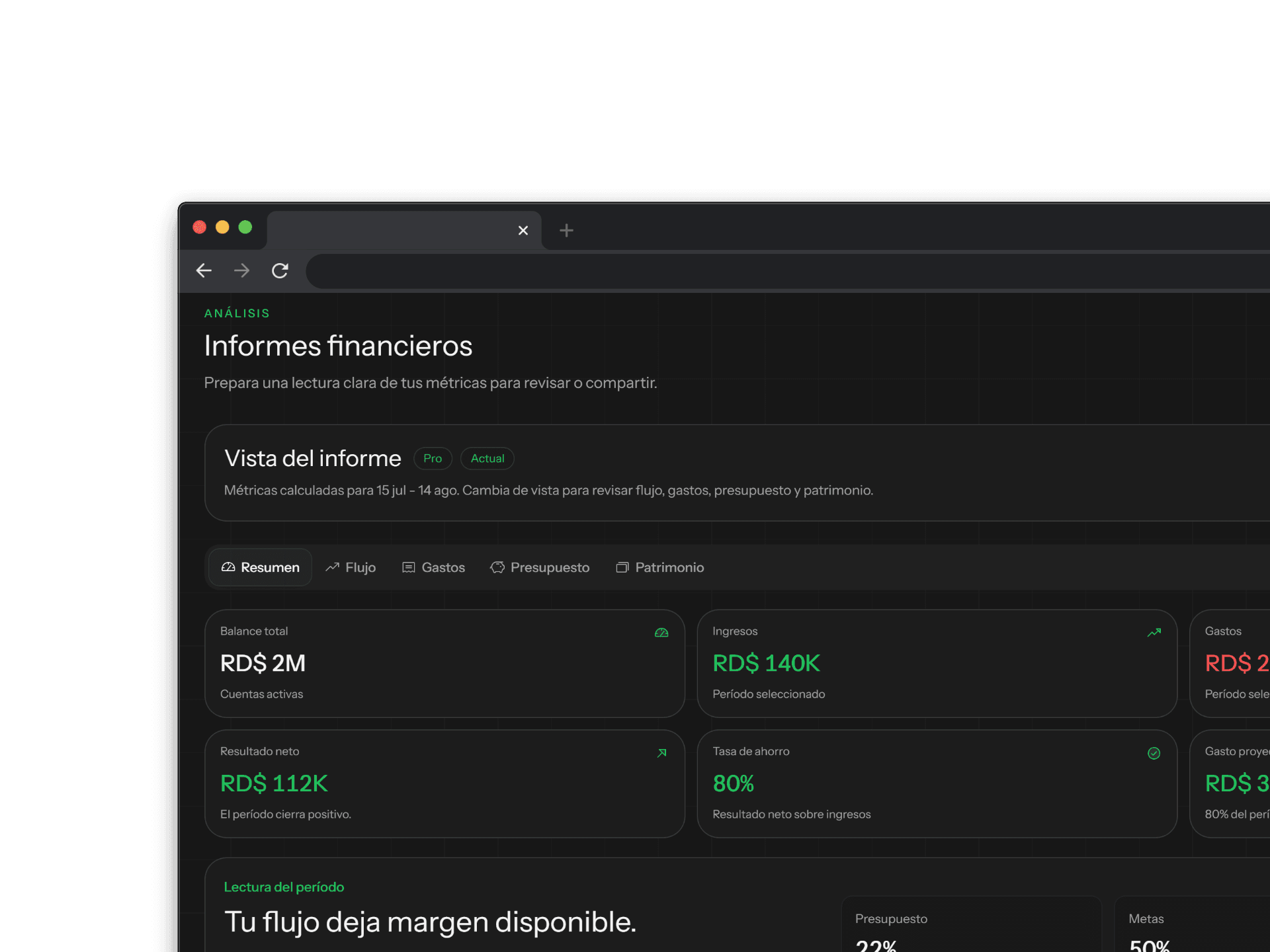Click the trend-up icon on Ingresos card

pyautogui.click(x=1154, y=633)
